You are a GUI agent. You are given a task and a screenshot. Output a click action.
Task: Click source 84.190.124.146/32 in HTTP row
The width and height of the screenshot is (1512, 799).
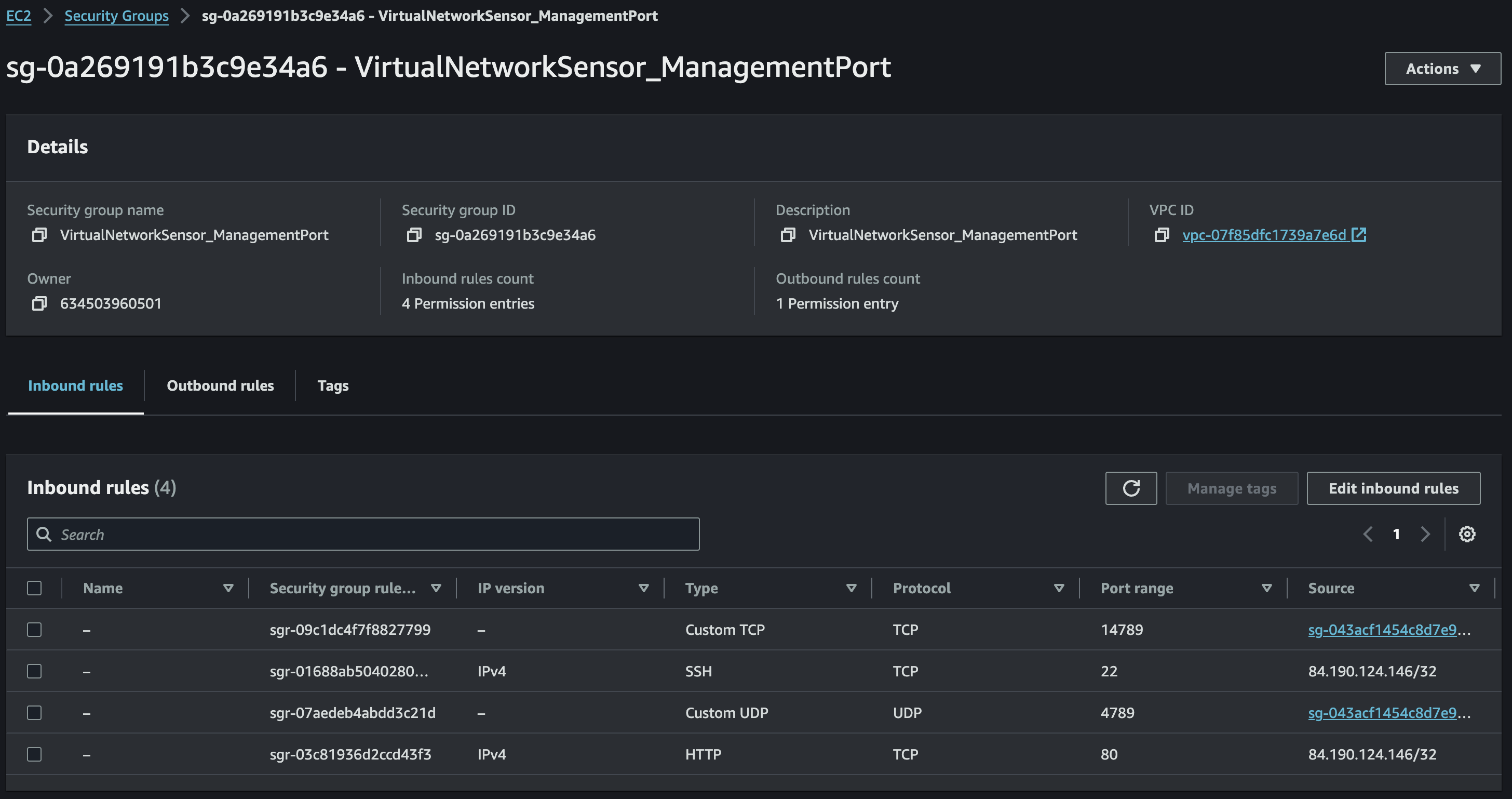[1372, 754]
